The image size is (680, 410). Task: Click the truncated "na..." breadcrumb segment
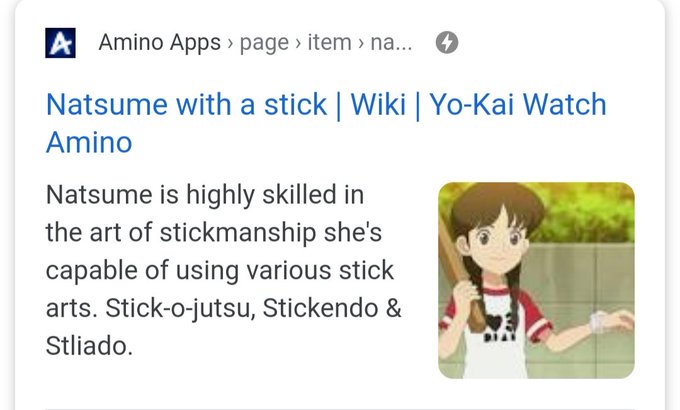(391, 43)
